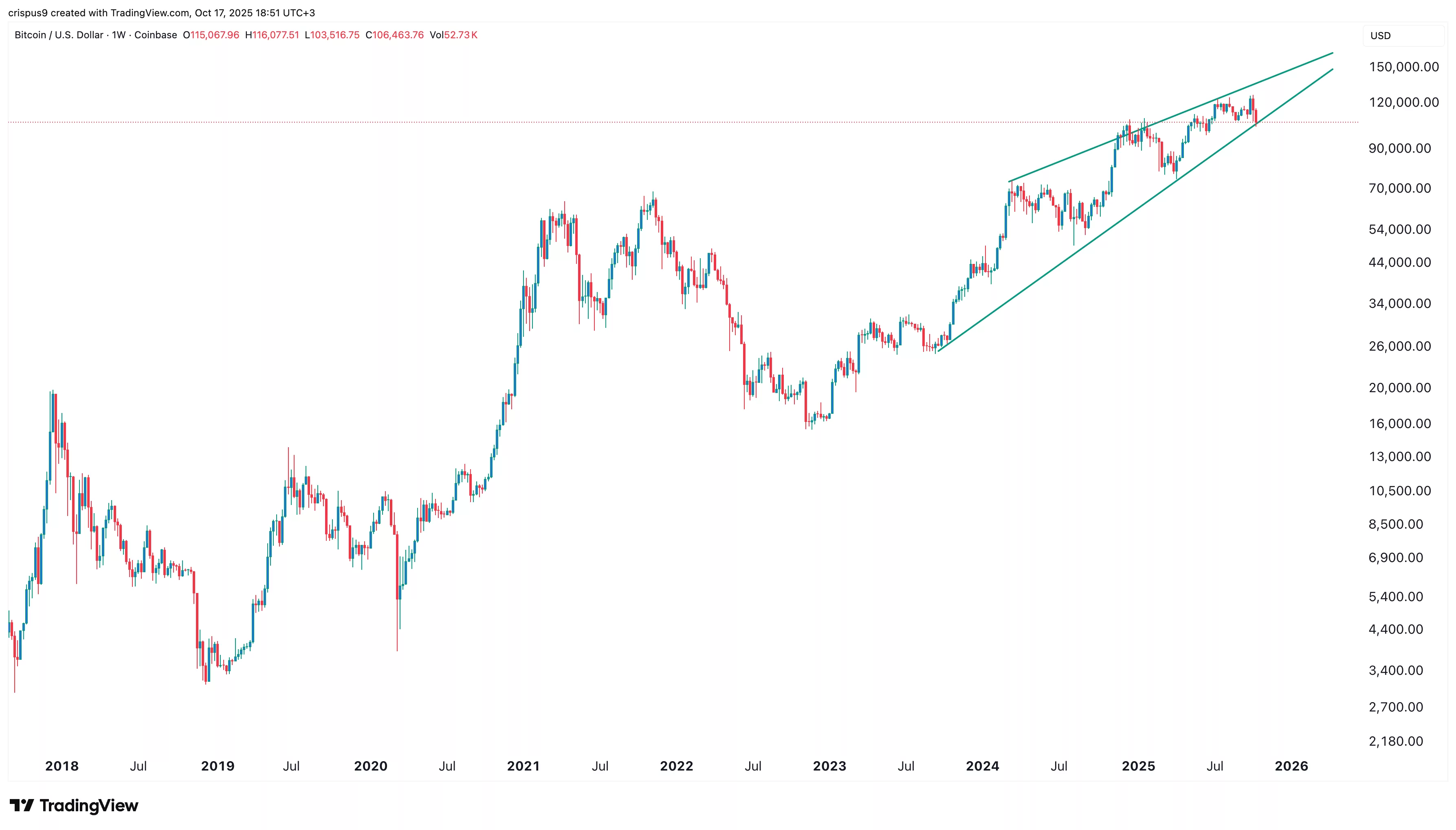Click the 150,000.00 price axis label
This screenshot has width=1456, height=830.
click(x=1399, y=67)
